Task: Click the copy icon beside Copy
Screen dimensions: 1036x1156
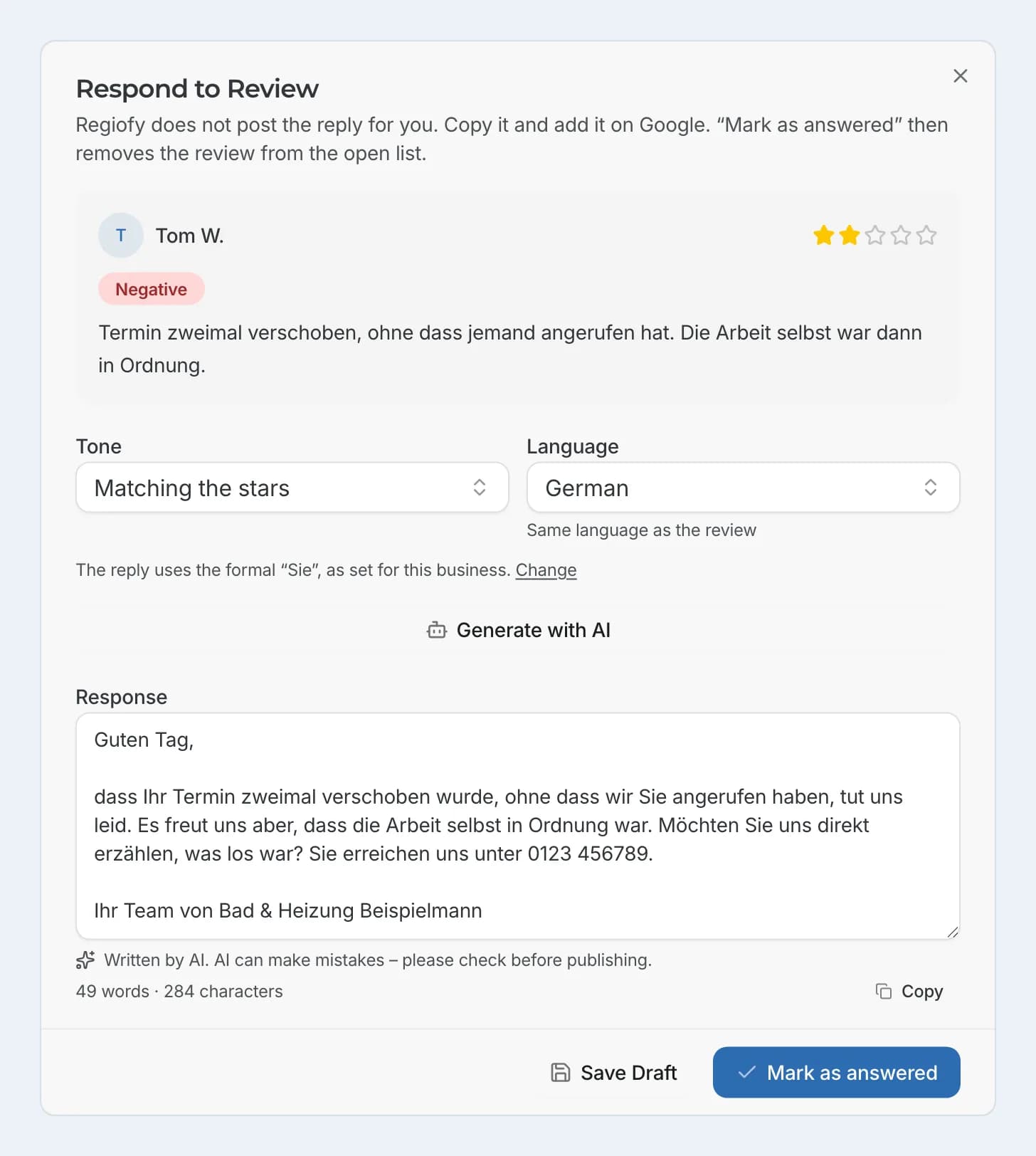Action: coord(884,992)
